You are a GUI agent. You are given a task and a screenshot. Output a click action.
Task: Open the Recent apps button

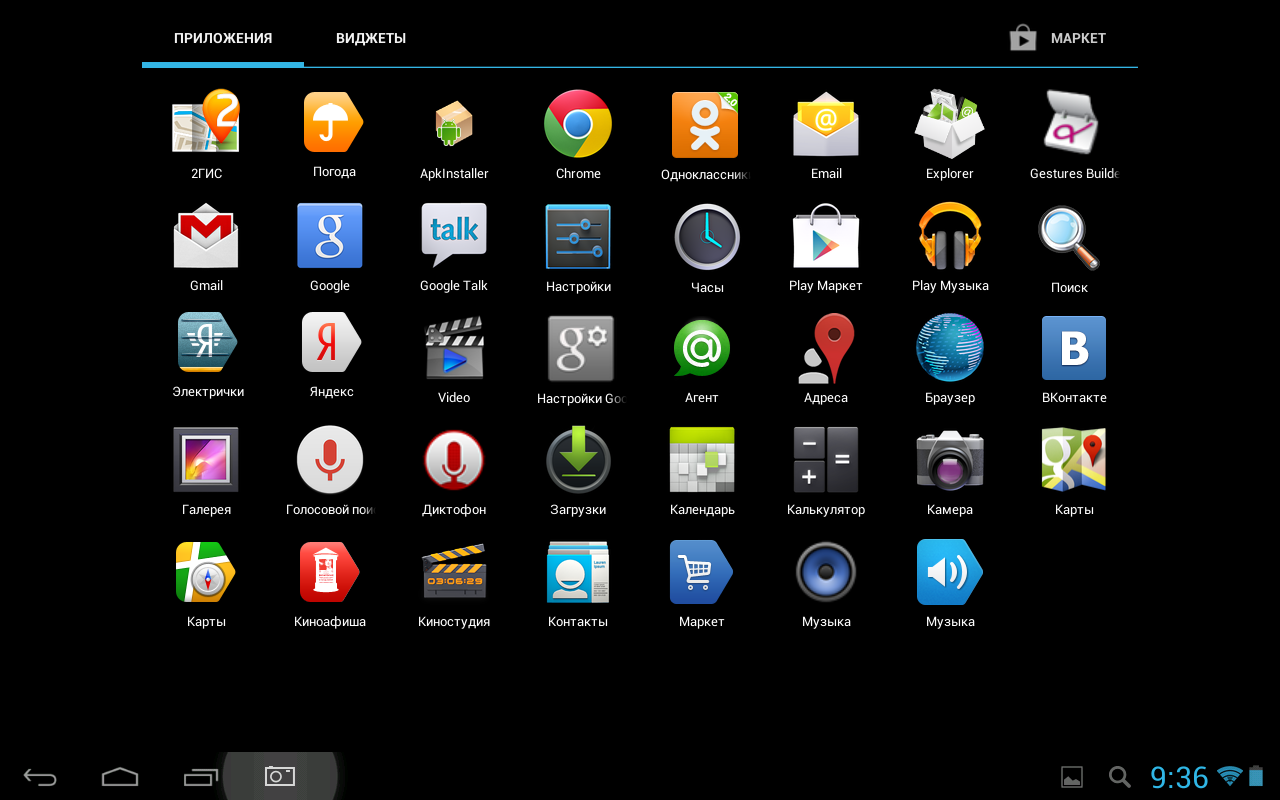pyautogui.click(x=200, y=776)
